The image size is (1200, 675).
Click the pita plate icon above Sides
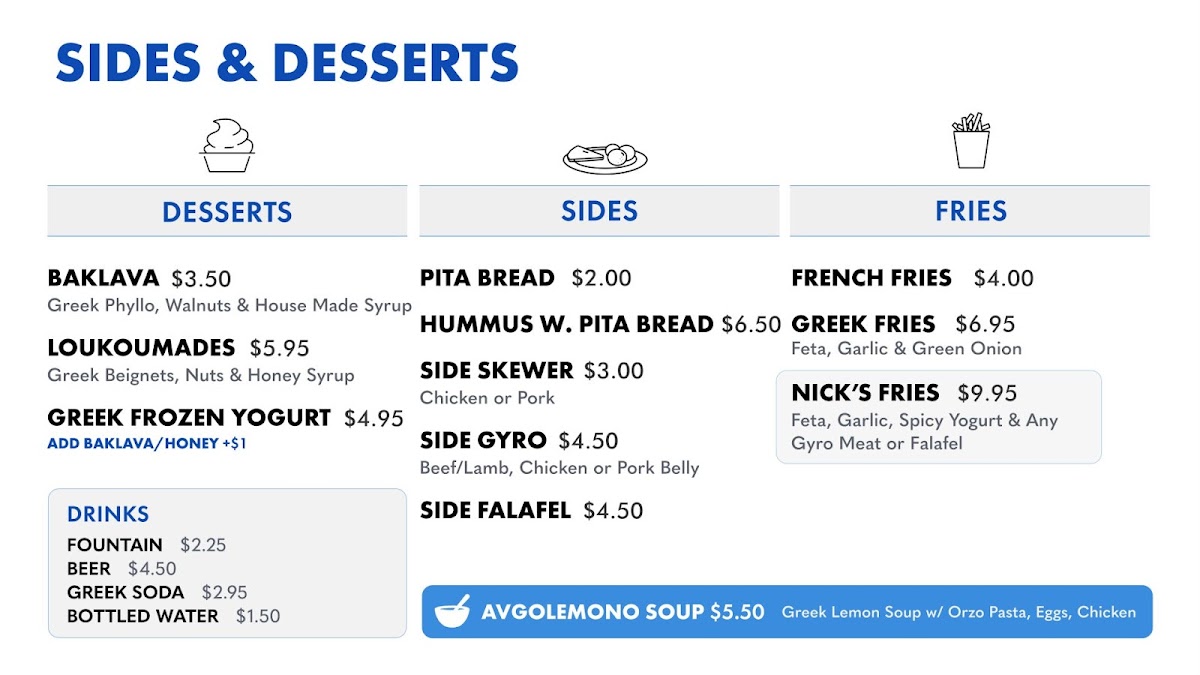[605, 157]
